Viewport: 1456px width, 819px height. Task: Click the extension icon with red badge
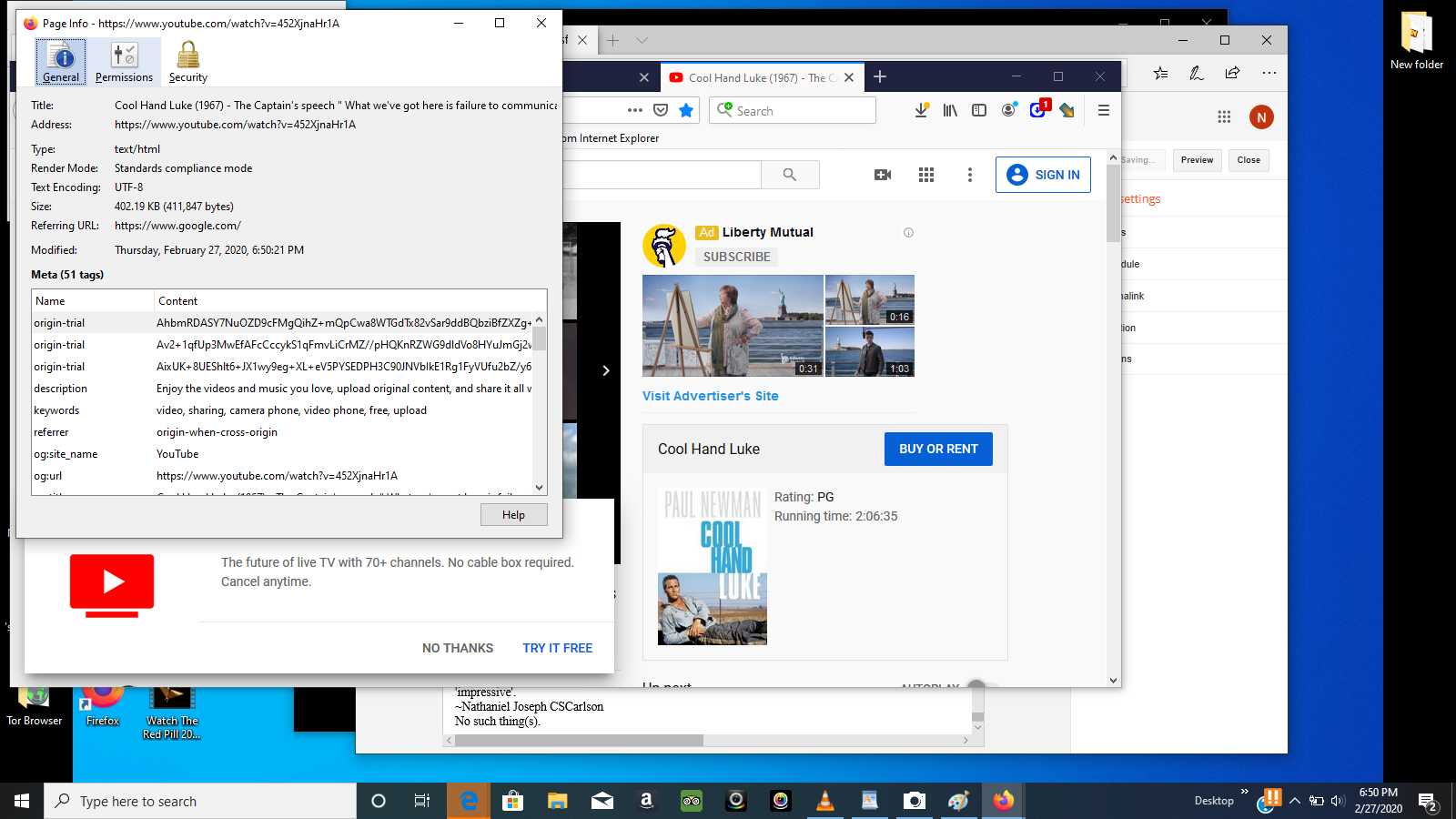point(1038,109)
